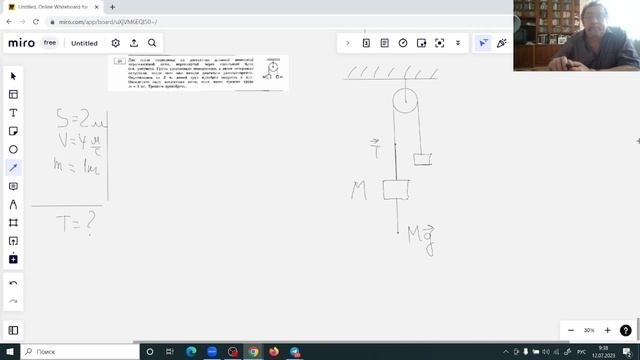Open the sticky note icon in top toolbar

(x=421, y=43)
